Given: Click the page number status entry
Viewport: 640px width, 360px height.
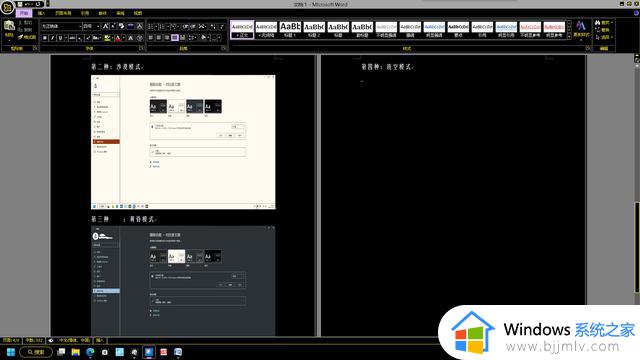Looking at the screenshot, I should point(11,340).
